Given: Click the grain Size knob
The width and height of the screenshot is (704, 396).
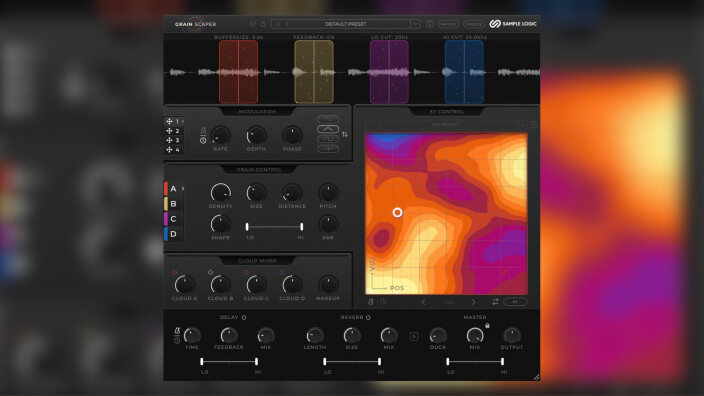Looking at the screenshot, I should 256,193.
